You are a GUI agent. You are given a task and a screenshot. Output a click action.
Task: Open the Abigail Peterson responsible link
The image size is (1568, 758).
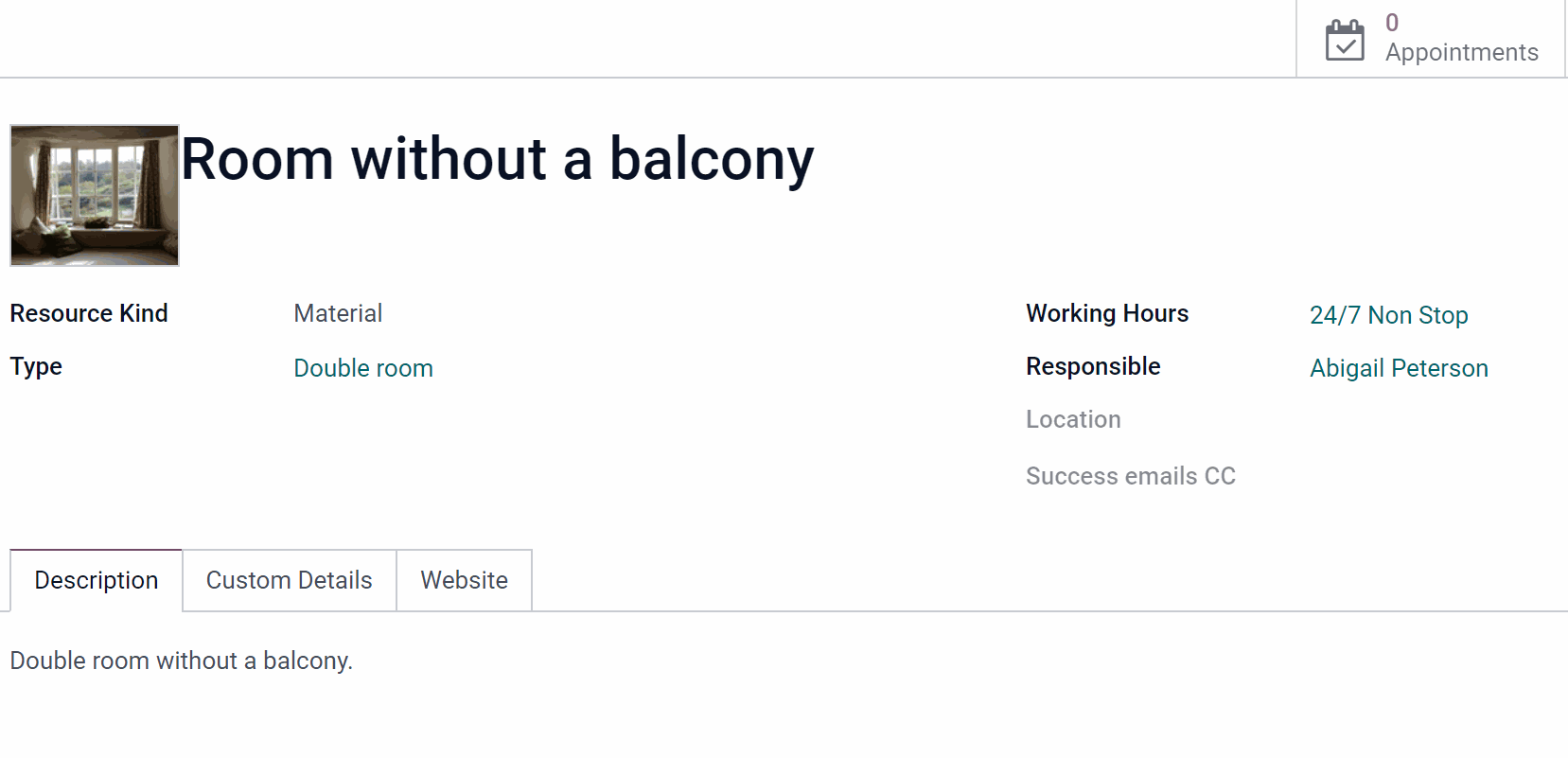pyautogui.click(x=1399, y=368)
